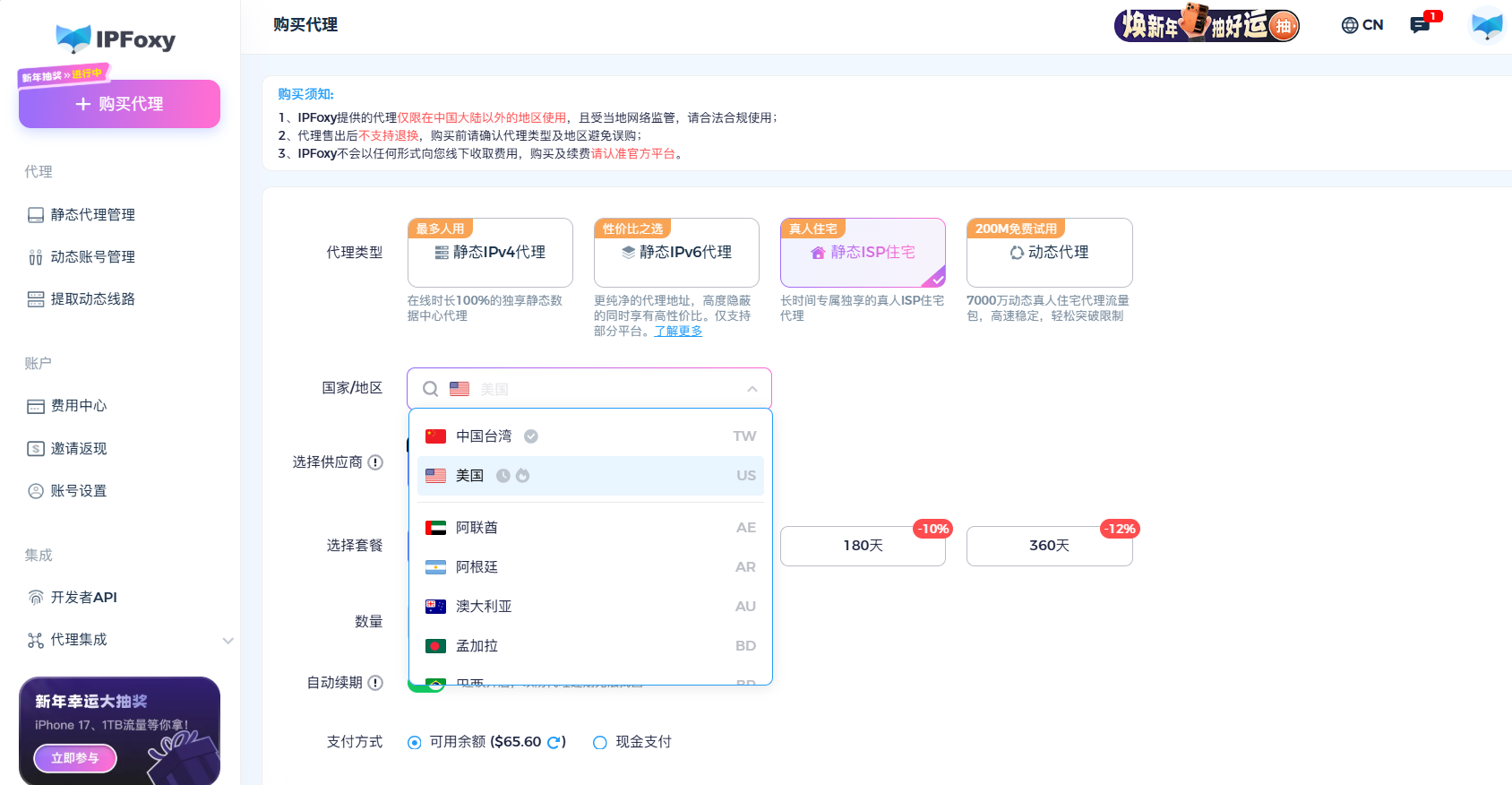Open the messages notification icon
Screen dimensions: 1512x785
1421,24
